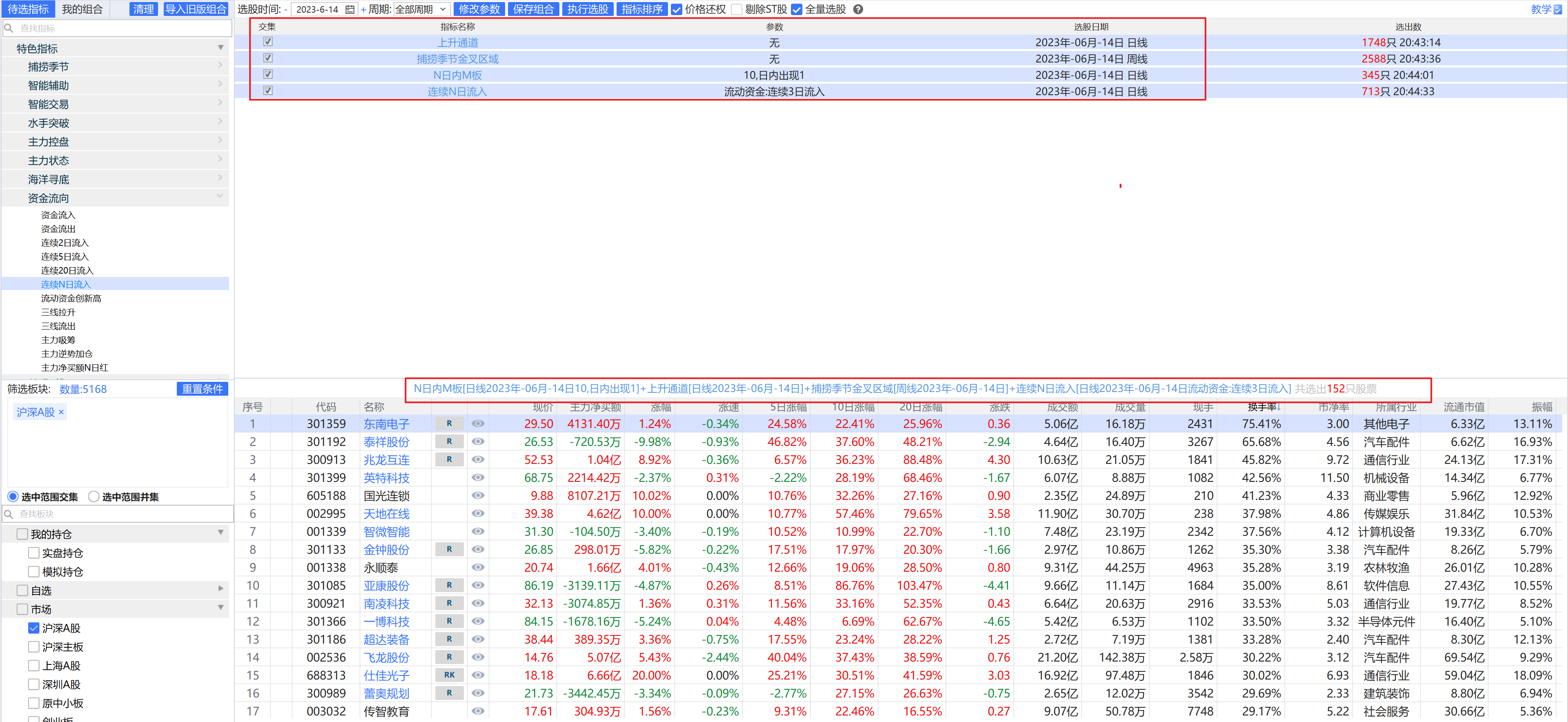The width and height of the screenshot is (1568, 722).
Task: Click the 清理 button
Action: (x=144, y=9)
